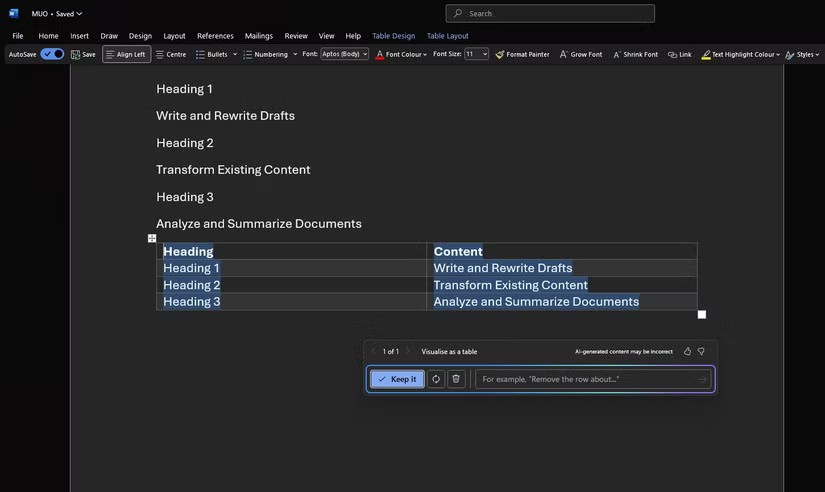
Task: Click the table move handle
Action: pos(152,238)
